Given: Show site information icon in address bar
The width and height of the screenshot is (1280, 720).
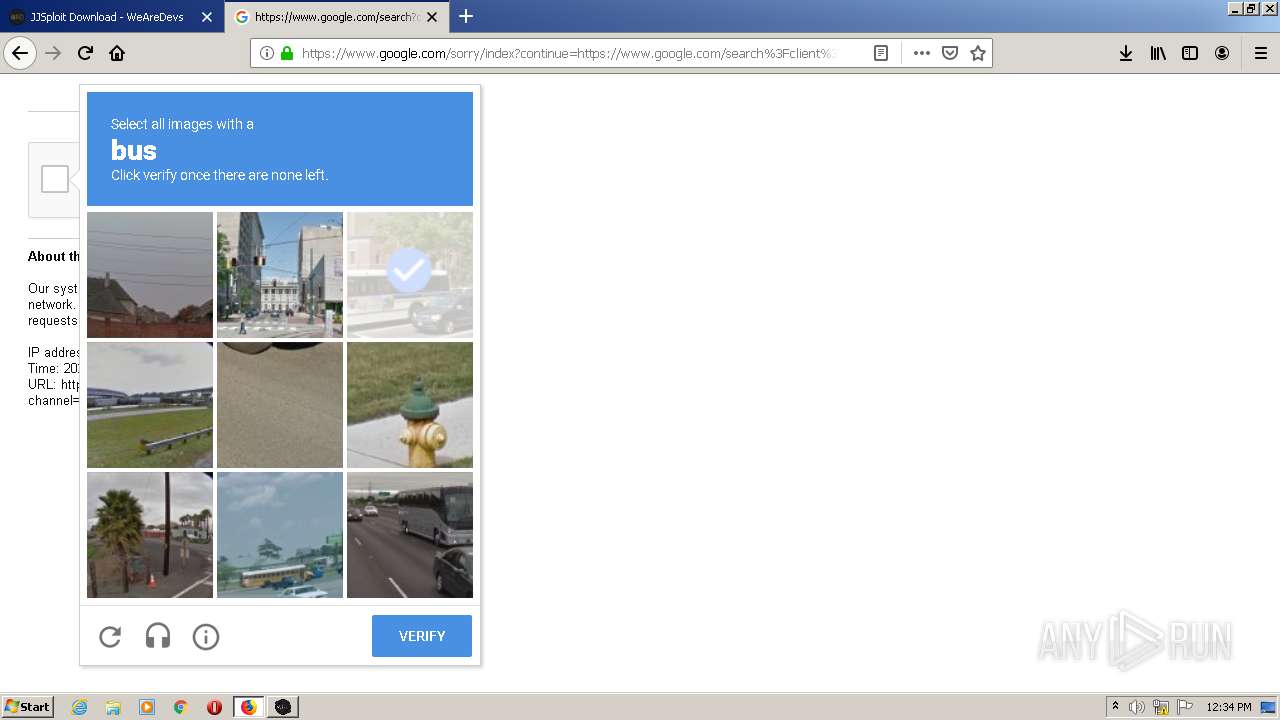Looking at the screenshot, I should 267,53.
